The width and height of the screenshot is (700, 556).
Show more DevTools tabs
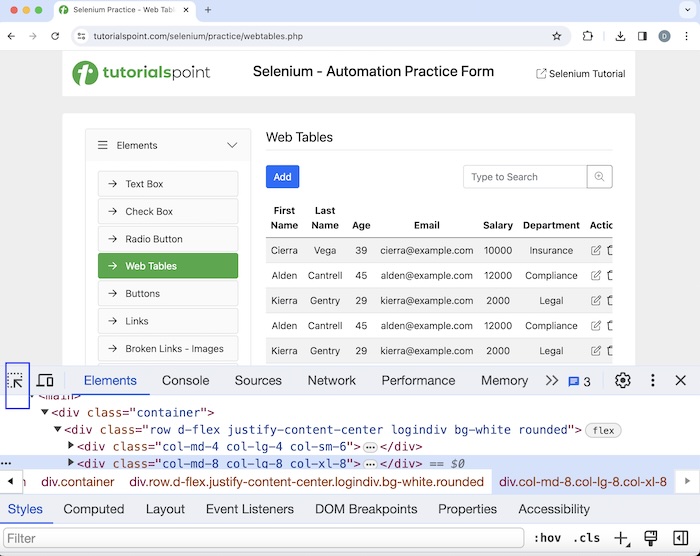552,381
